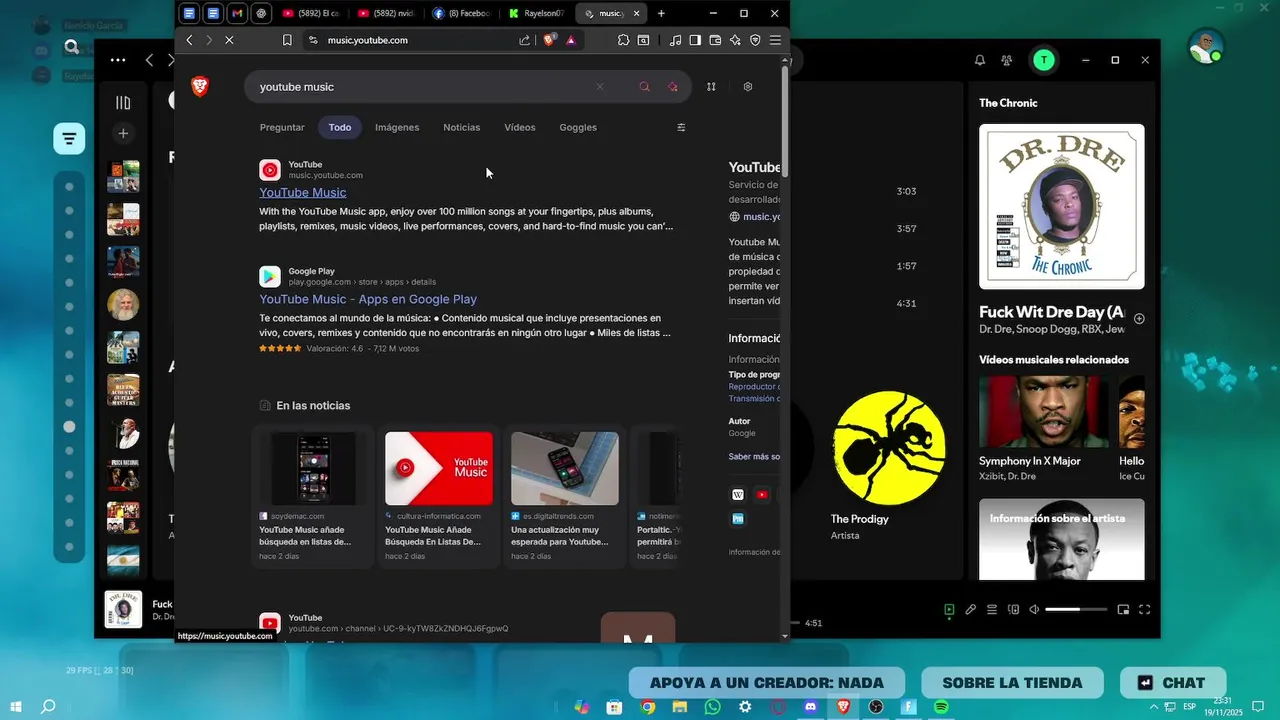Open Brave VPN shield icon
Screen dimensions: 1280x720
tap(755, 40)
